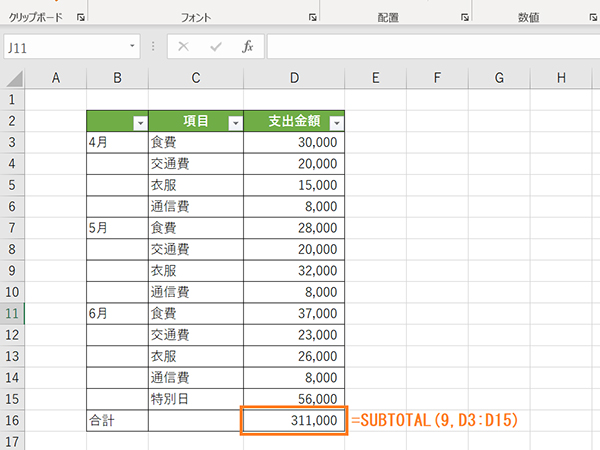Select the 衣服 cell in row 9
The image size is (600, 450).
tap(196, 271)
